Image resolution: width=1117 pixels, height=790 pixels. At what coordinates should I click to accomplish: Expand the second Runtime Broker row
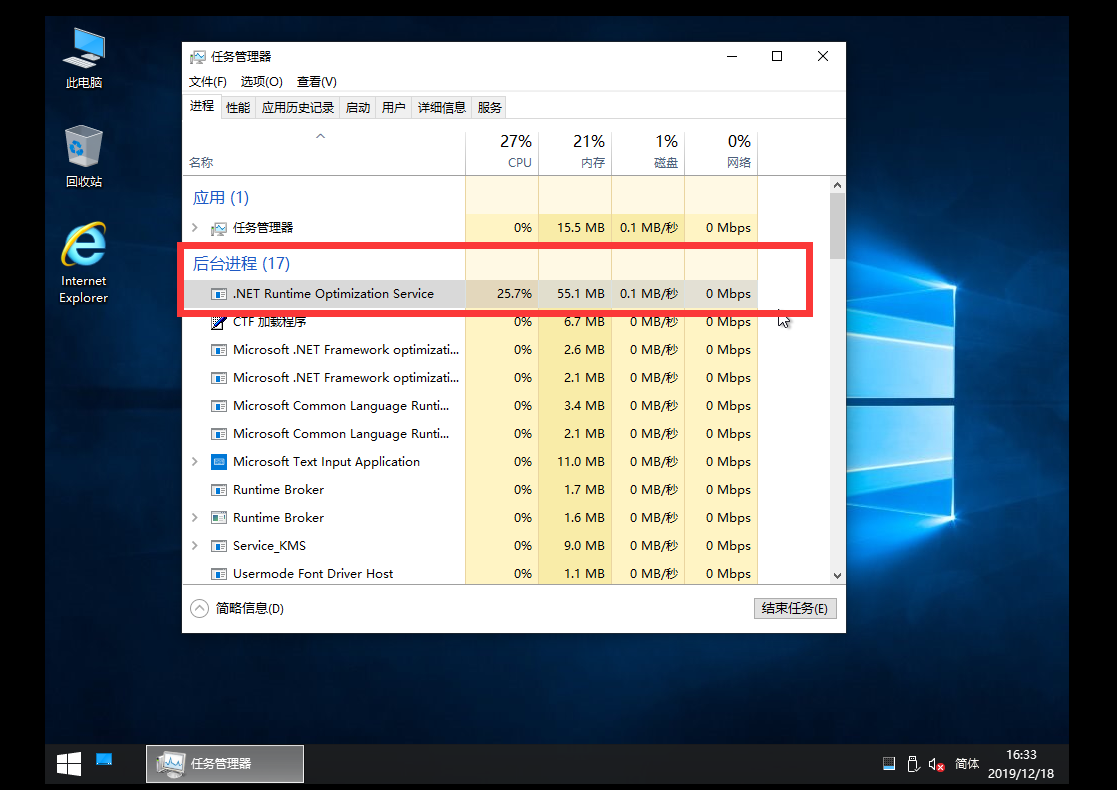[x=194, y=517]
